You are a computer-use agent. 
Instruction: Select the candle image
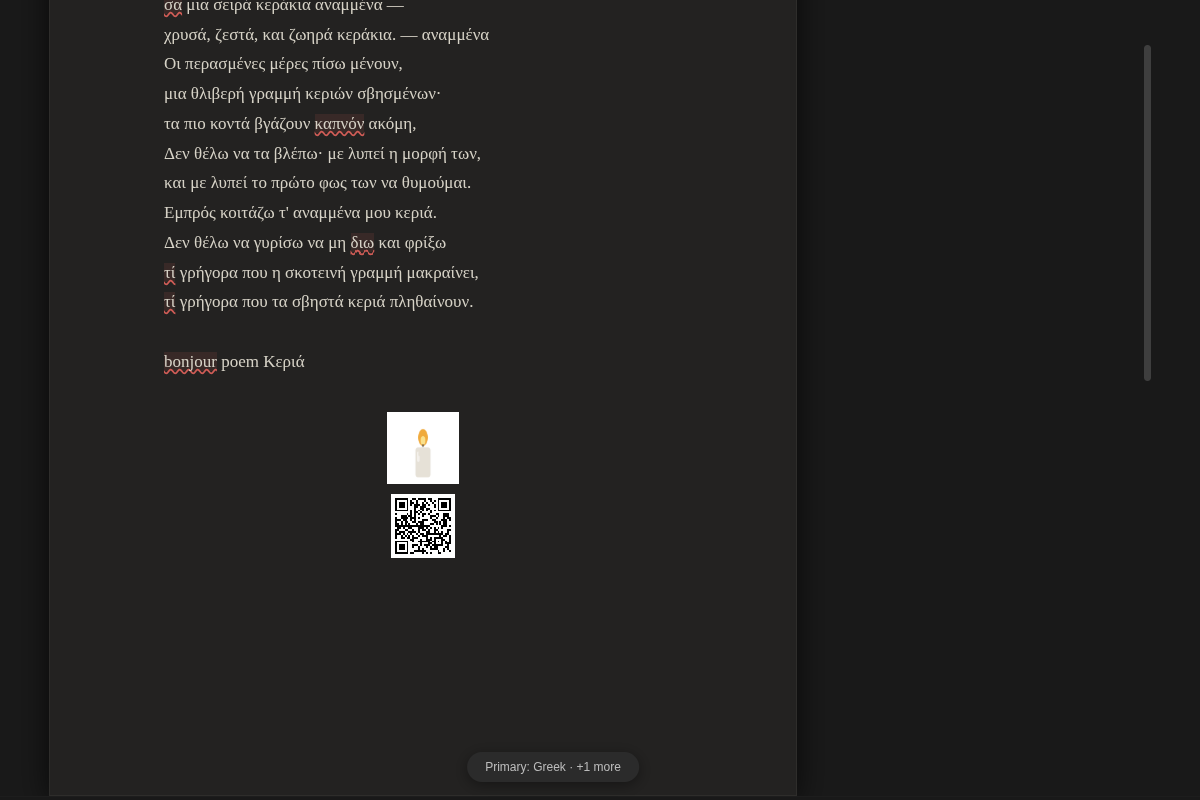[423, 448]
